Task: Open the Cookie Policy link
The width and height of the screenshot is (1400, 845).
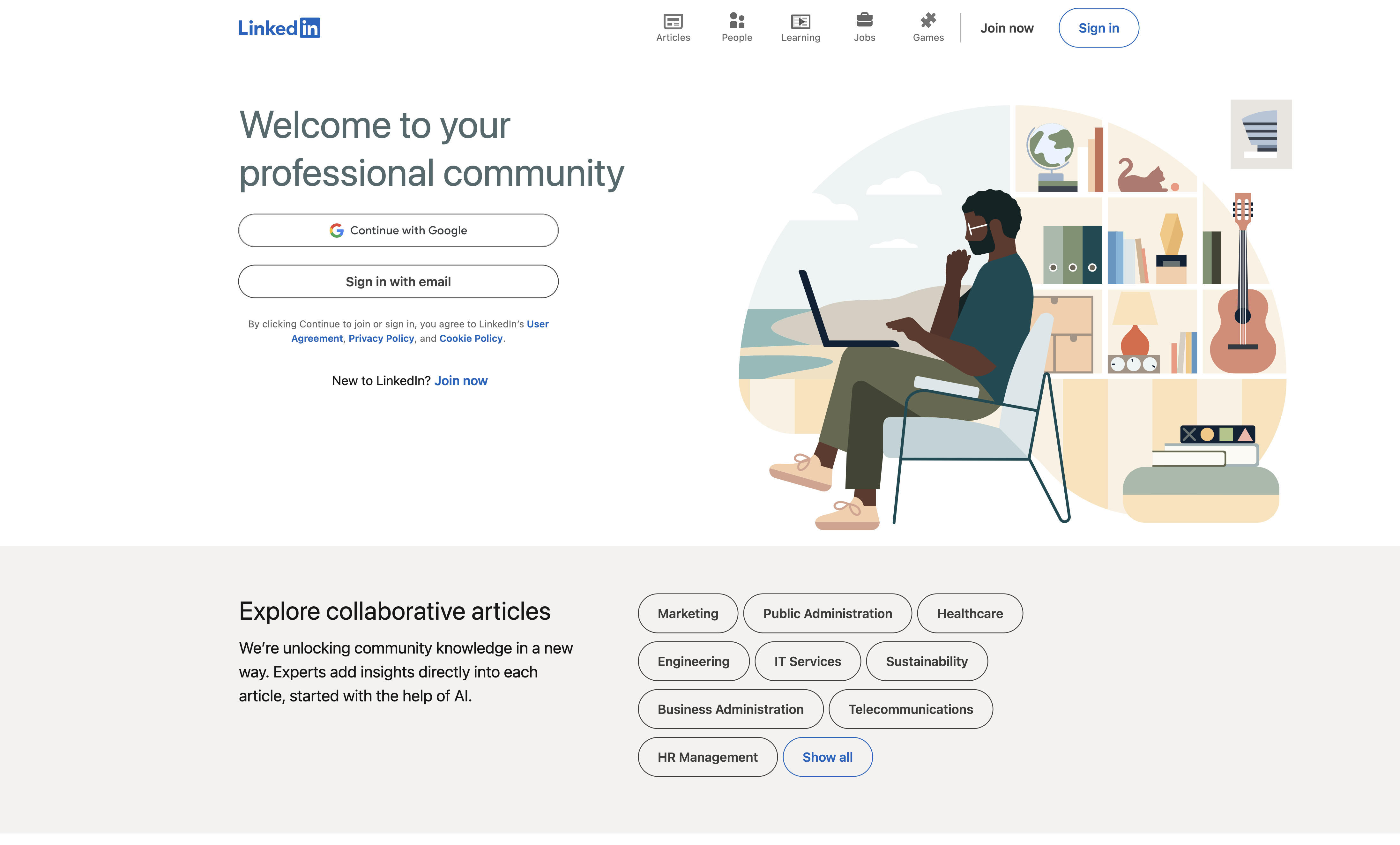Action: point(471,338)
